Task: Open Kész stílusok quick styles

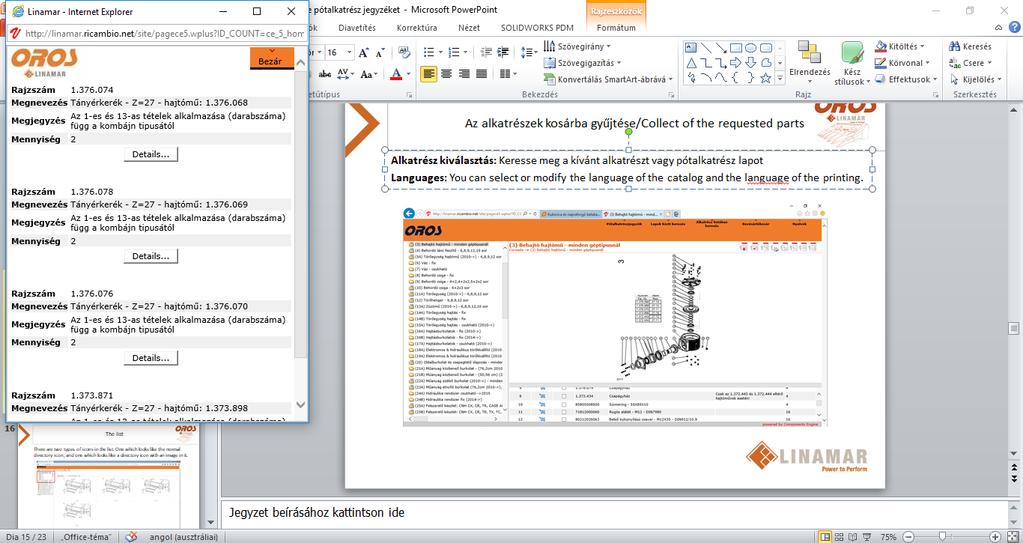Action: [x=852, y=63]
